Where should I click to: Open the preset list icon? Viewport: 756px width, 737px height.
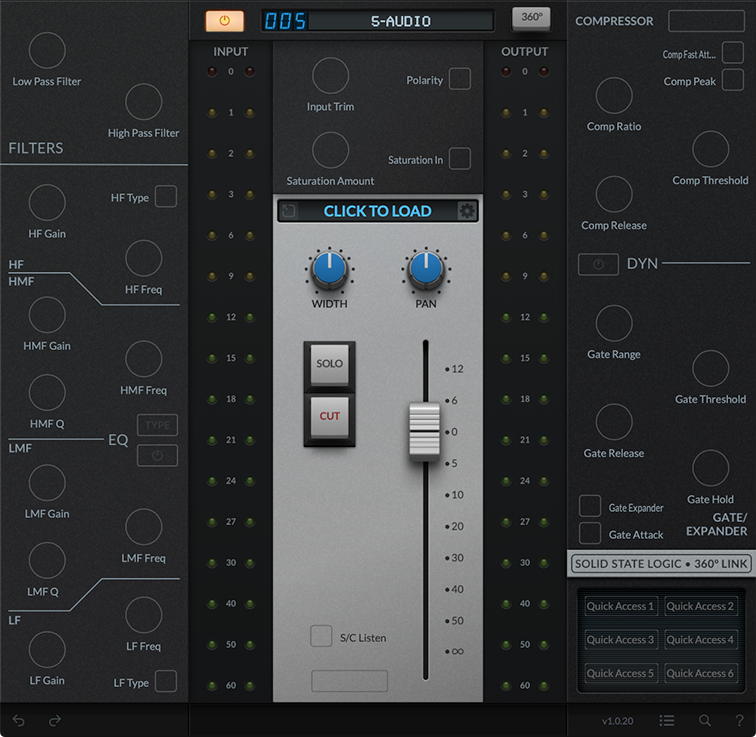667,720
